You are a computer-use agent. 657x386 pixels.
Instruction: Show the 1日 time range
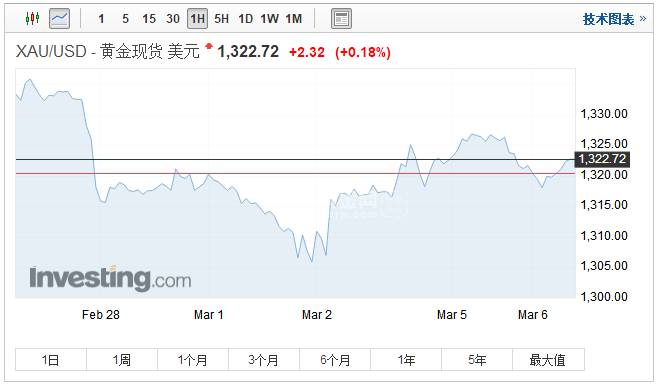[51, 360]
